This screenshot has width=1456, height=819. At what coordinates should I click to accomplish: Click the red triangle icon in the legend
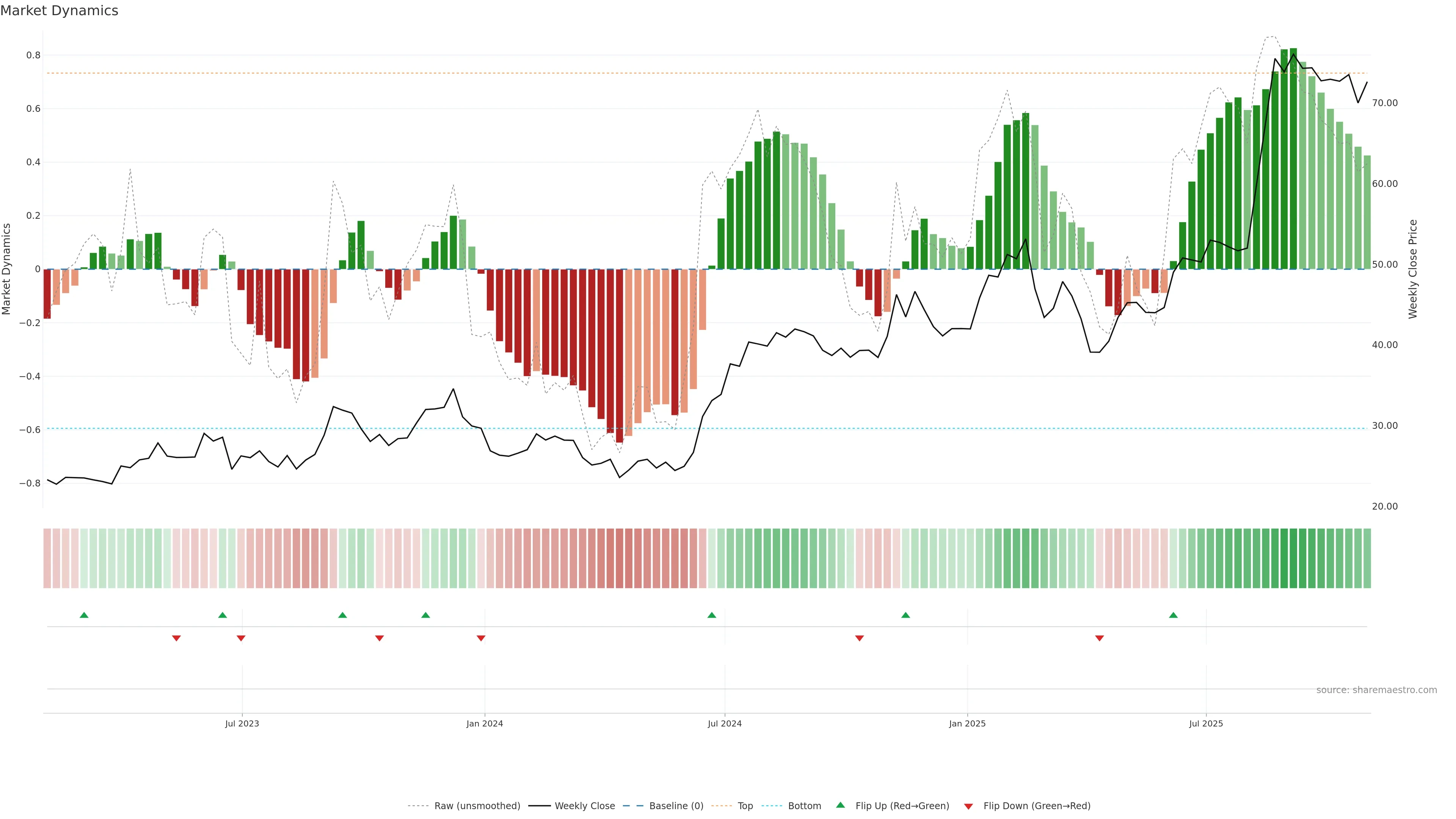[x=969, y=806]
